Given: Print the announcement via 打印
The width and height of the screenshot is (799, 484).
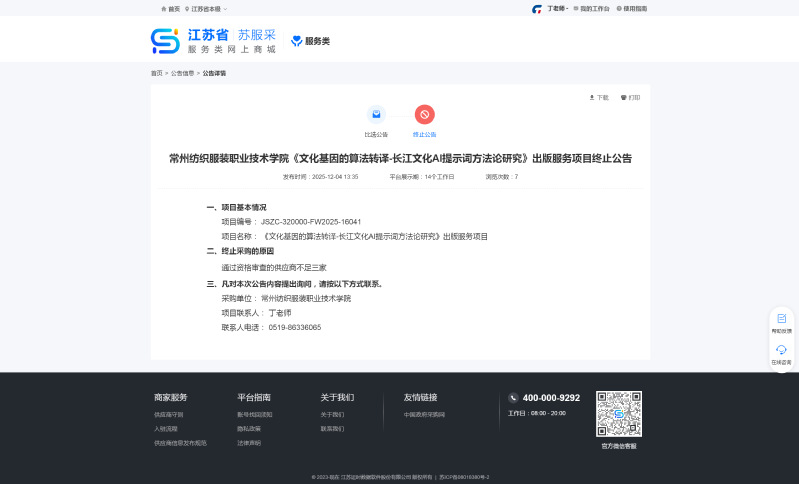Looking at the screenshot, I should (x=630, y=98).
